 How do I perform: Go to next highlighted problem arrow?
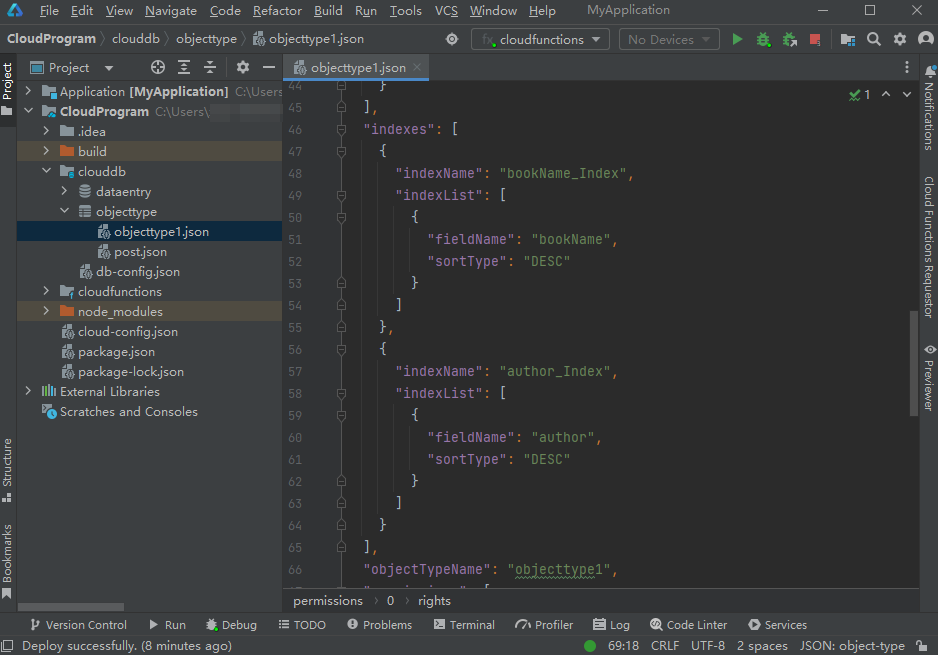(x=907, y=95)
